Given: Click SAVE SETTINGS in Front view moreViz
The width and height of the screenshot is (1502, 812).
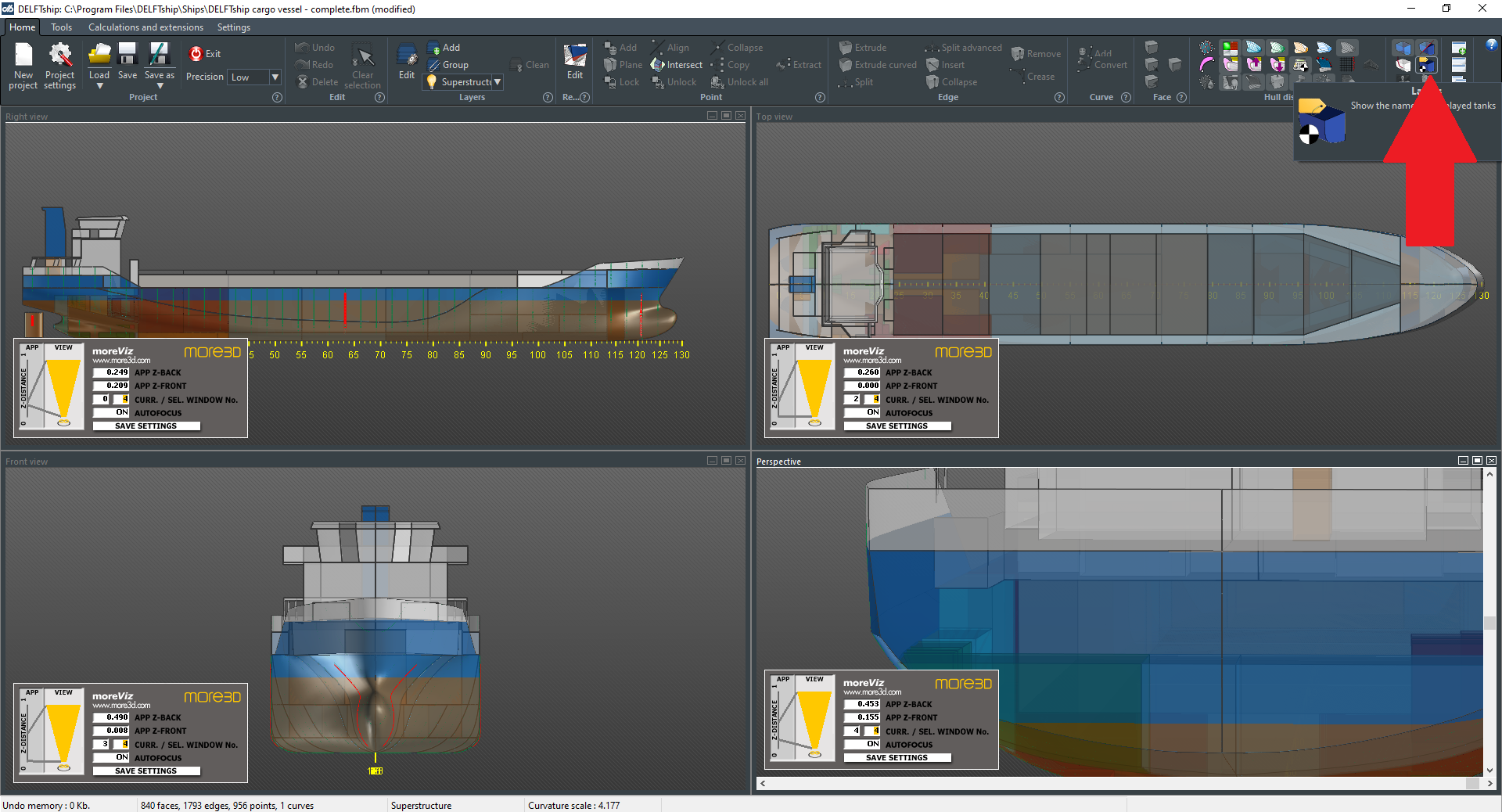Looking at the screenshot, I should pyautogui.click(x=146, y=771).
